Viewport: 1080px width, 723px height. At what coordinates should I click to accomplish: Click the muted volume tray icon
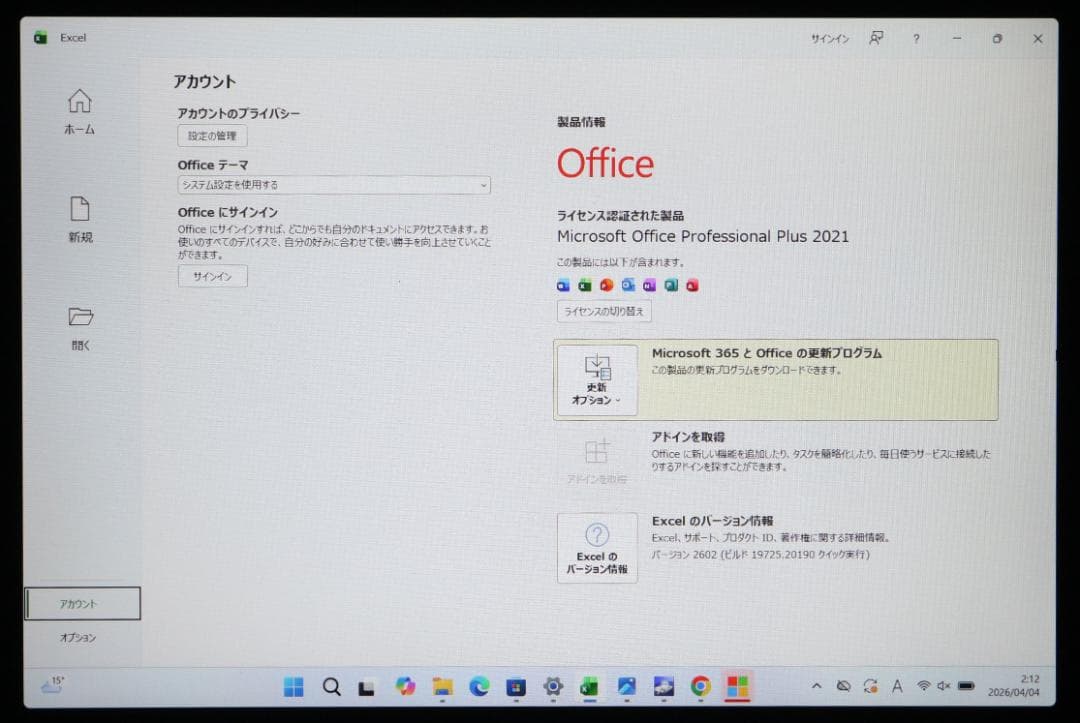(944, 686)
